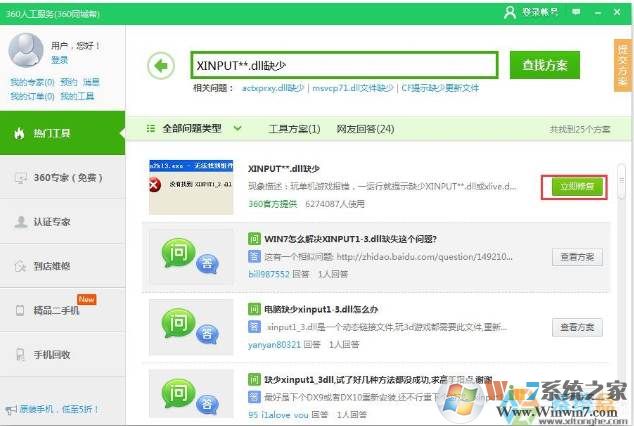Click the XINPUT error screenshot thumbnail
The image size is (634, 426).
click(x=193, y=185)
